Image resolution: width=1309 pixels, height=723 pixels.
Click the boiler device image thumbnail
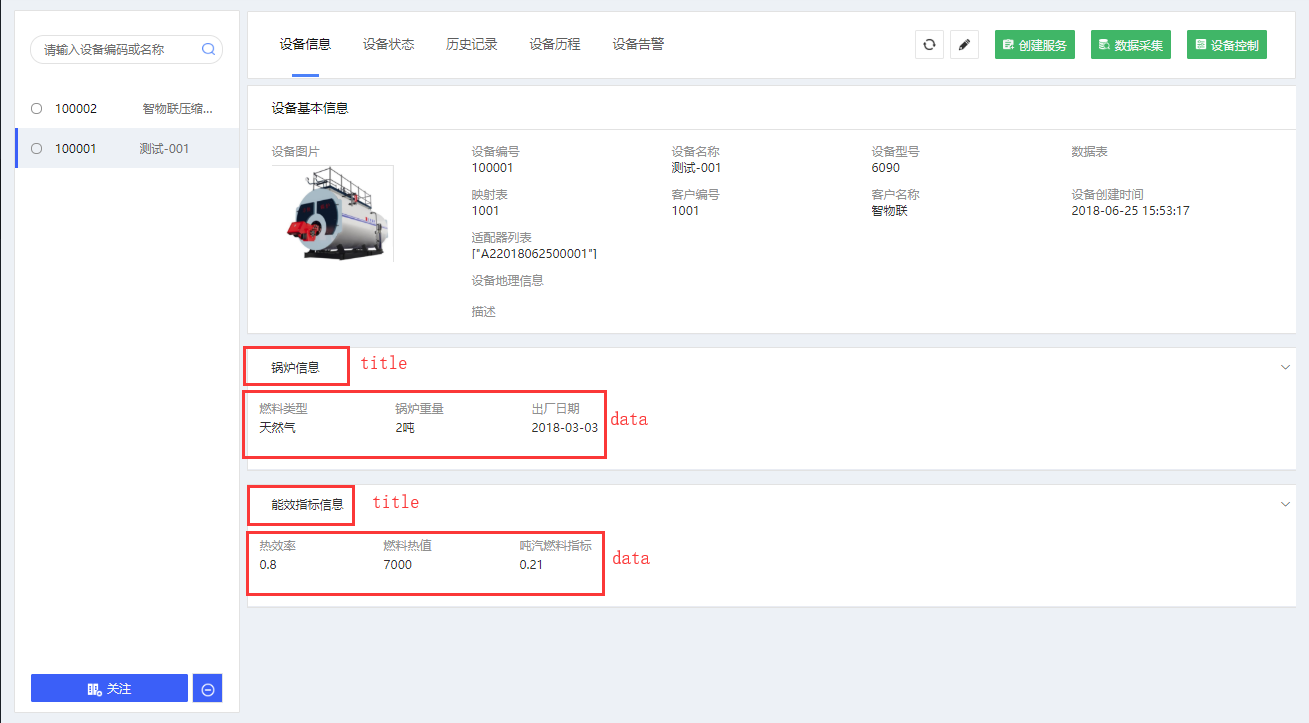point(332,214)
